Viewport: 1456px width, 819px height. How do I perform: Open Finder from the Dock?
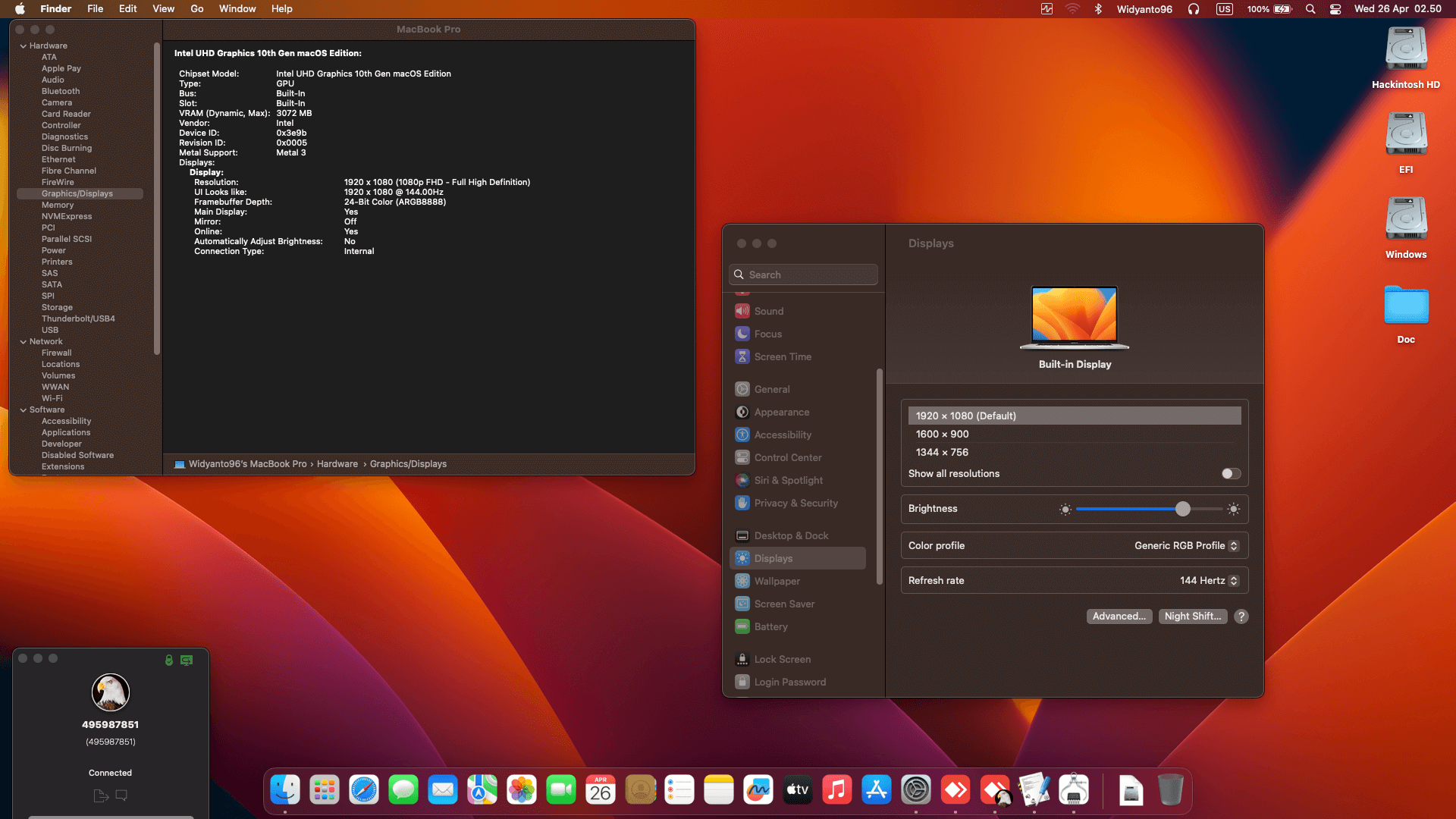(x=285, y=790)
